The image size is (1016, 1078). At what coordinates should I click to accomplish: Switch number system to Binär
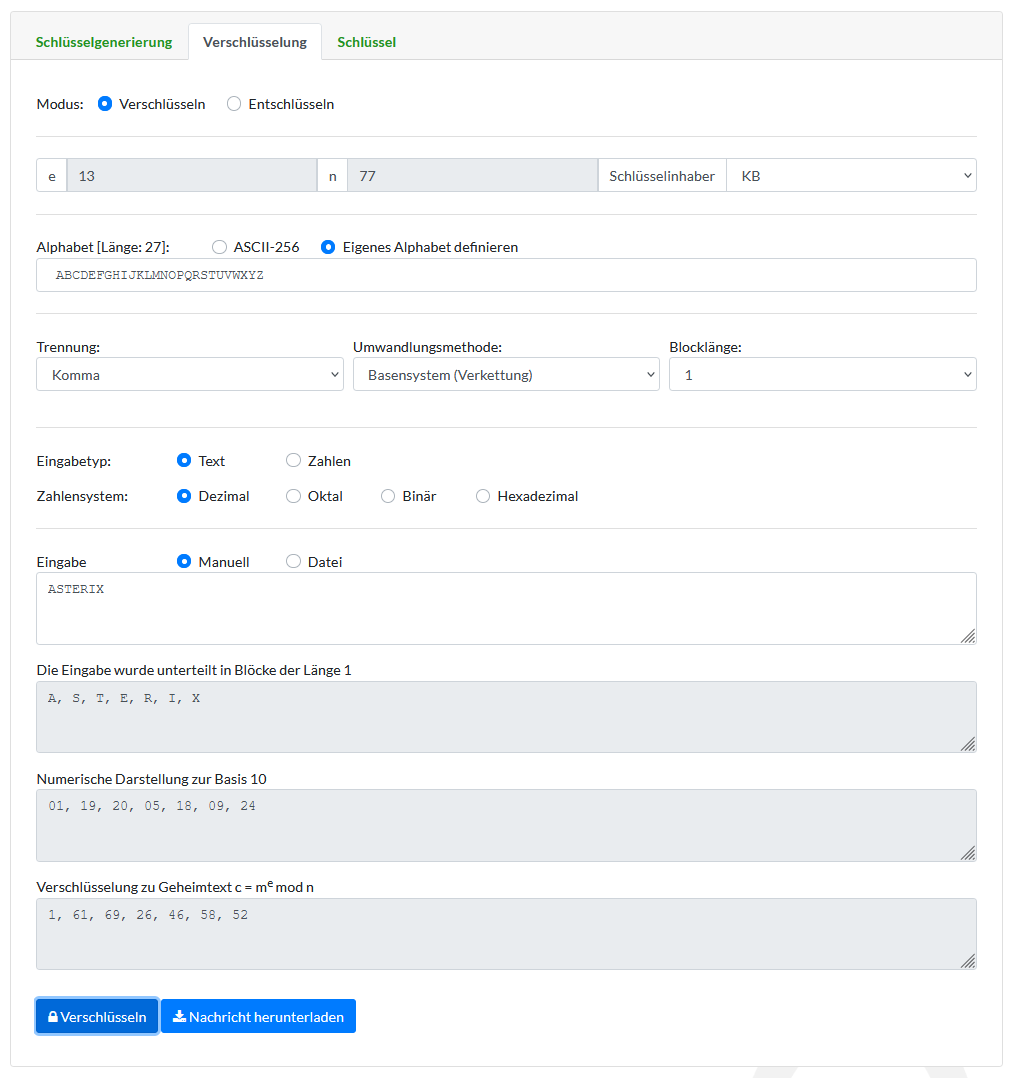click(x=388, y=496)
